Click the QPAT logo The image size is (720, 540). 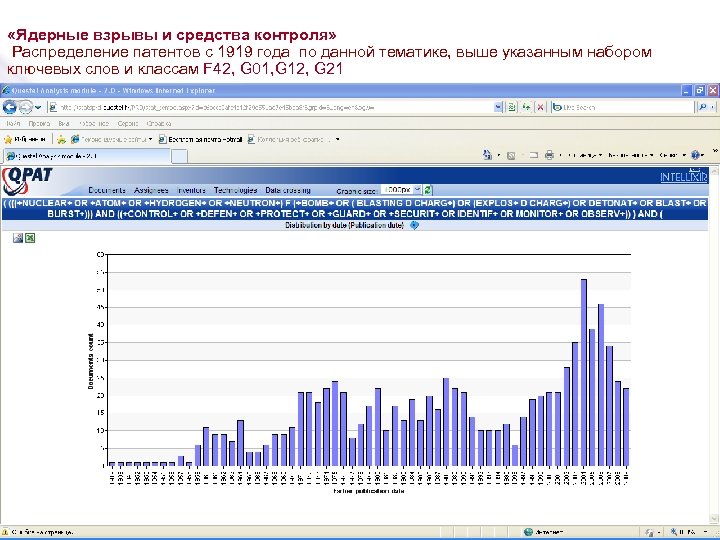27,181
